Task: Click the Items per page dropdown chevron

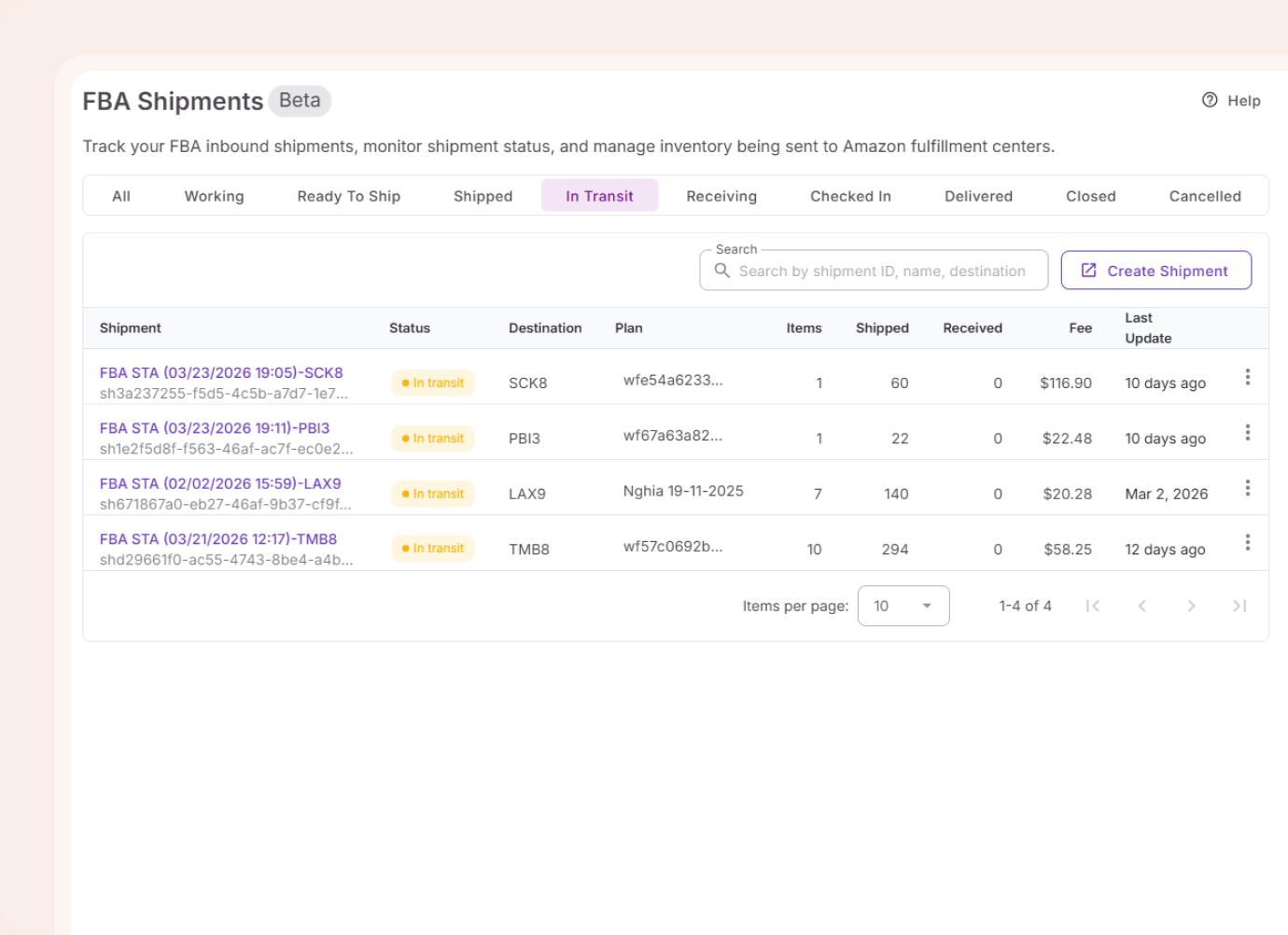Action: click(928, 606)
